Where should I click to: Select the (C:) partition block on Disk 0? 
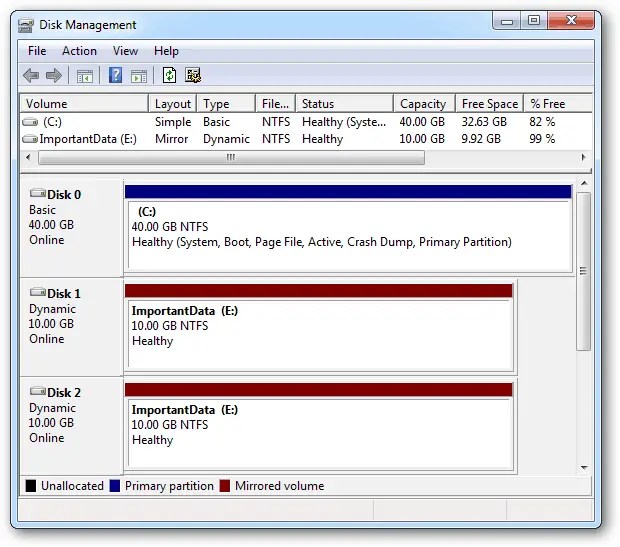point(349,229)
